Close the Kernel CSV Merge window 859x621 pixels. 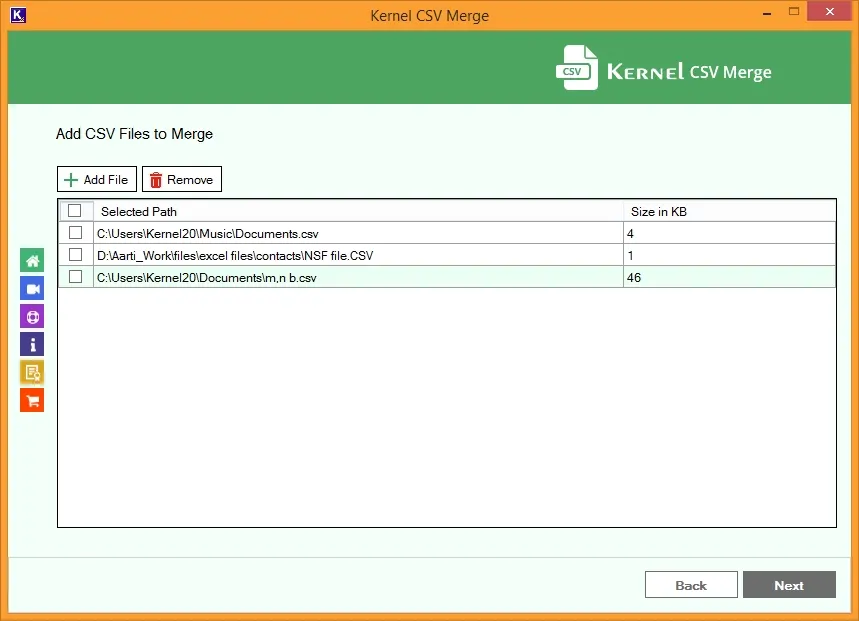[x=829, y=12]
